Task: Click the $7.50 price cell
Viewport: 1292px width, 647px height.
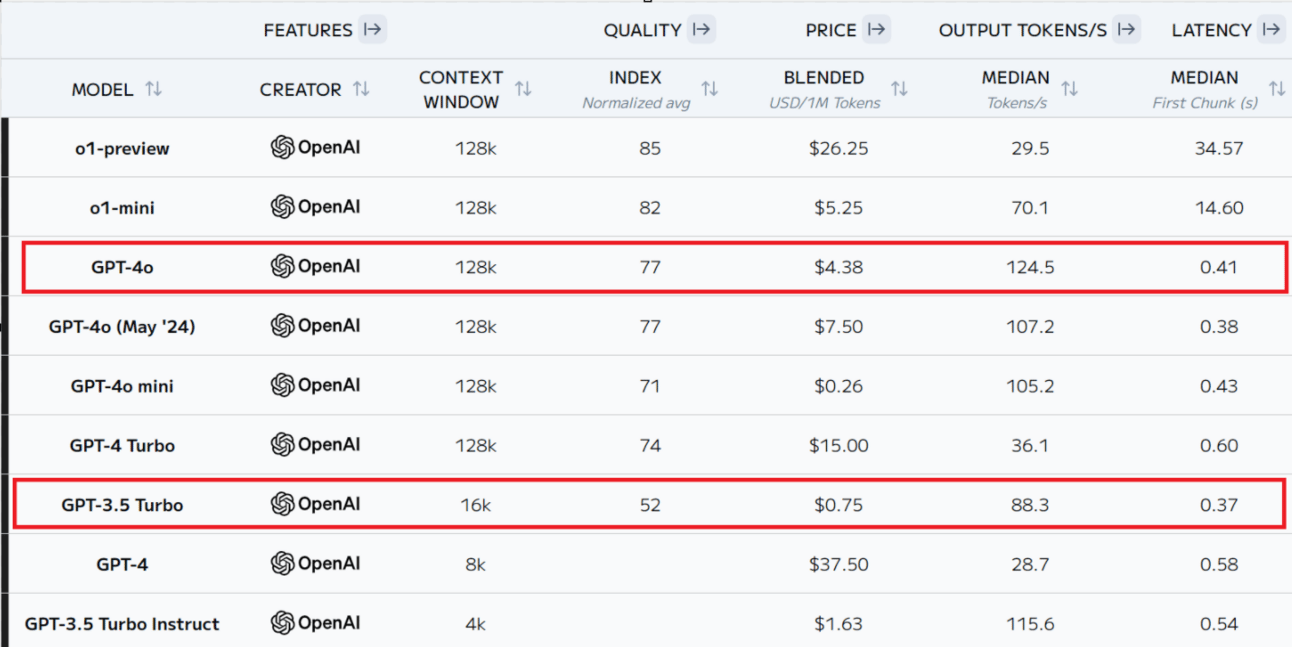Action: pyautogui.click(x=838, y=327)
